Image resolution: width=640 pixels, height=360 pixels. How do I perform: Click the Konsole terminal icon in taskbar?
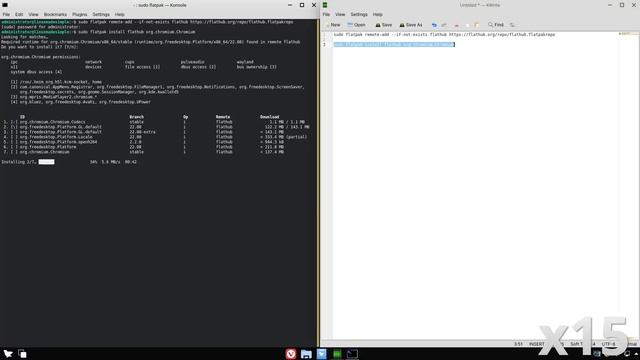352,354
